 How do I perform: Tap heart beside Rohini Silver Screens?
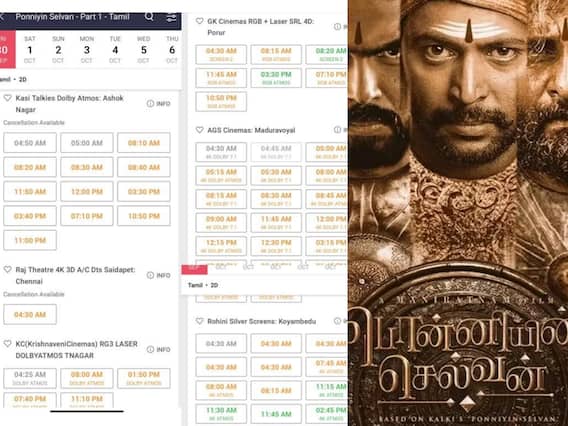200,321
